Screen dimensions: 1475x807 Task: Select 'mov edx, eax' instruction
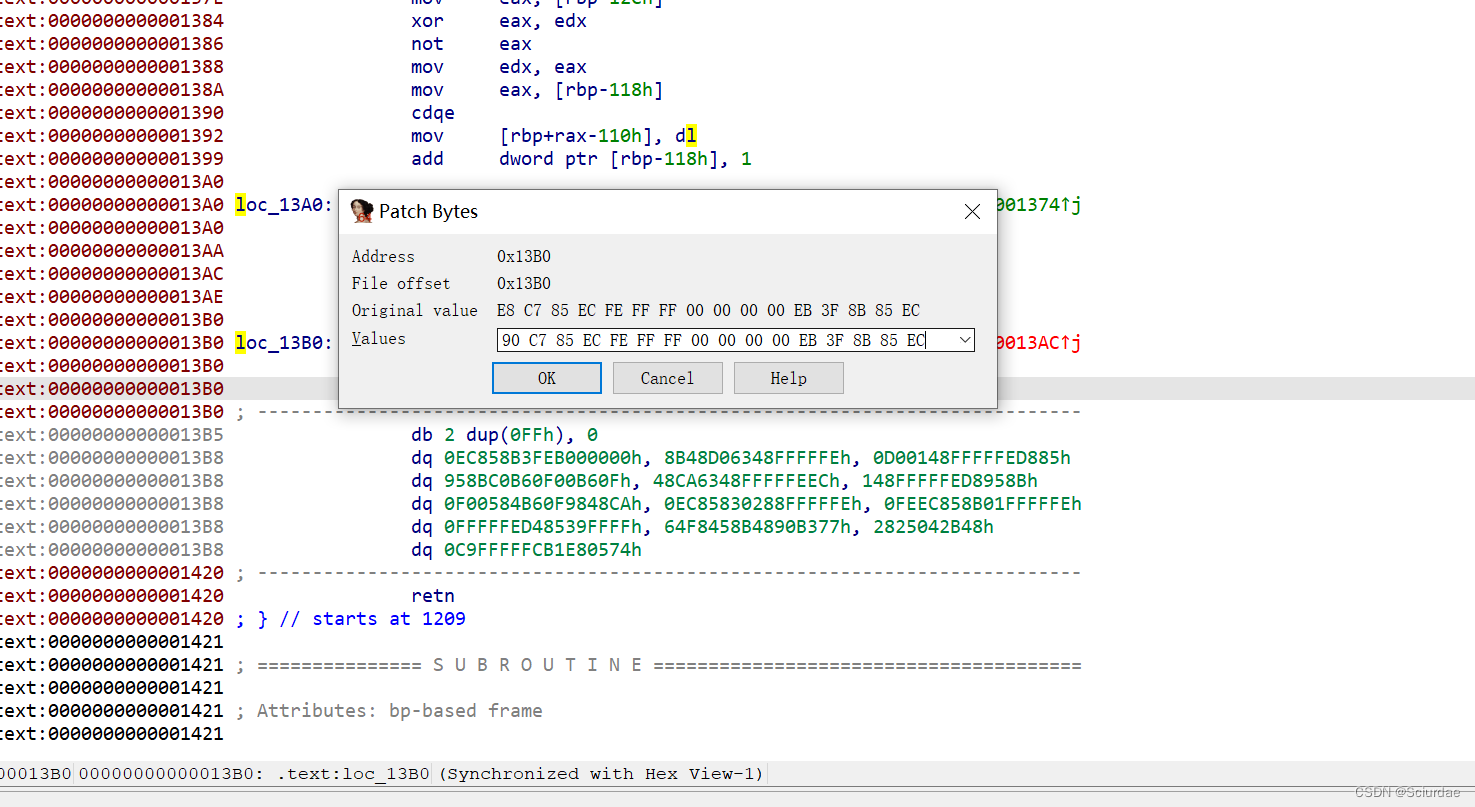coord(499,67)
